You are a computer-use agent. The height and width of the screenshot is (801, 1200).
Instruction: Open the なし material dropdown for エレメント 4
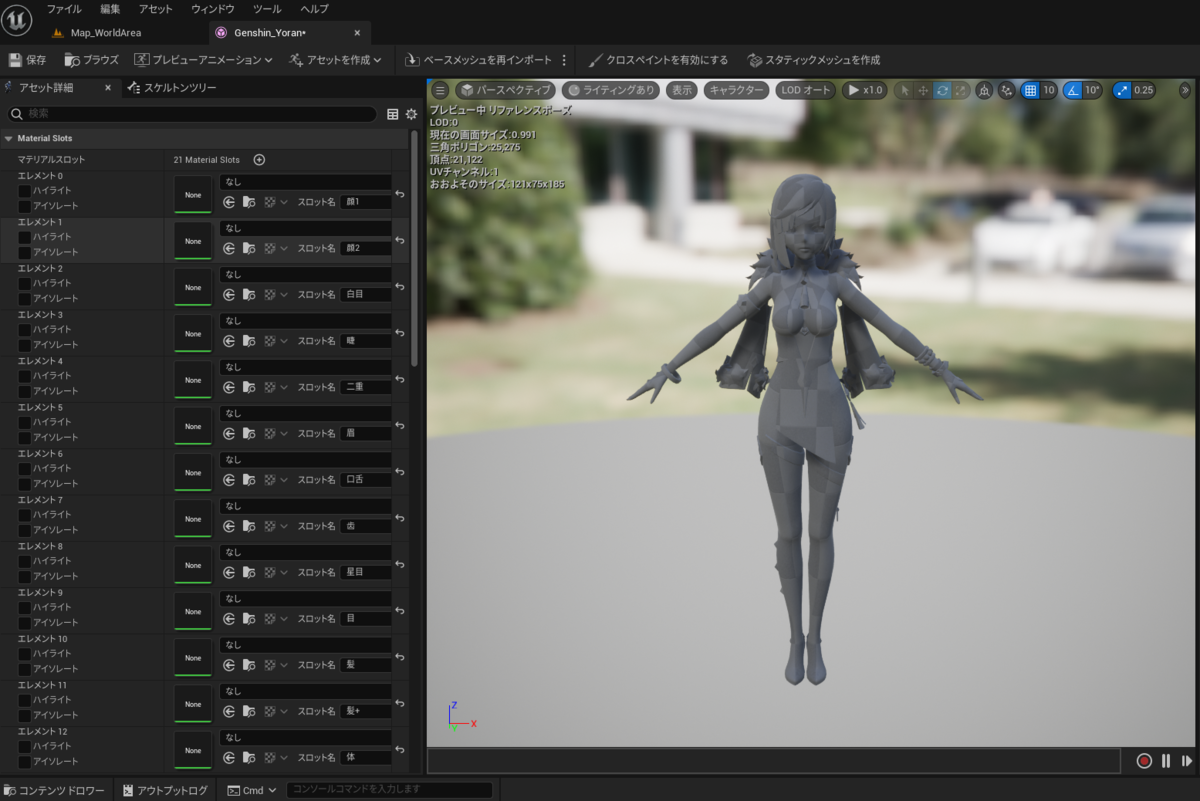point(306,367)
